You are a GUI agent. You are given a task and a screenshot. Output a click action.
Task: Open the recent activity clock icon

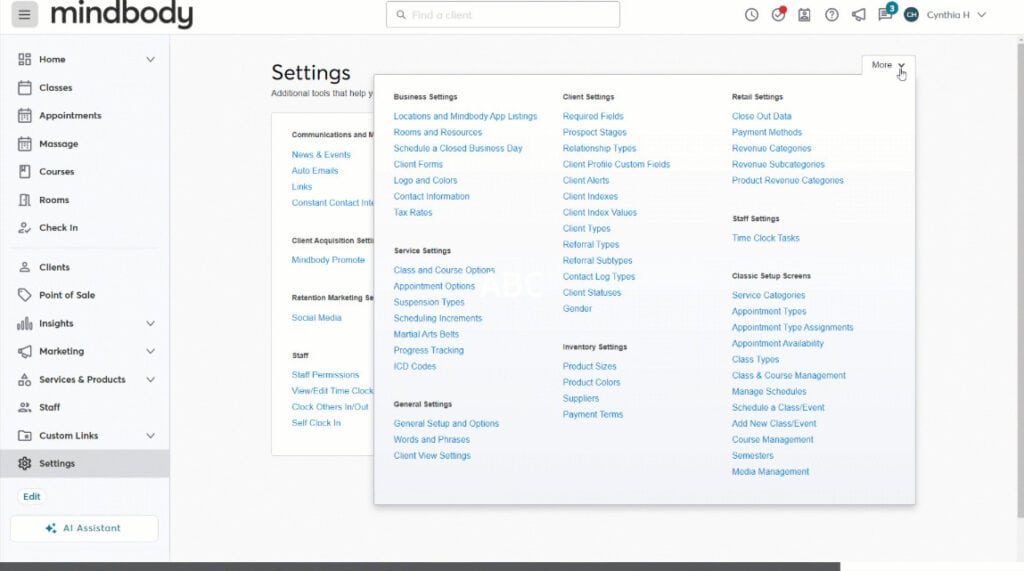[x=751, y=14]
